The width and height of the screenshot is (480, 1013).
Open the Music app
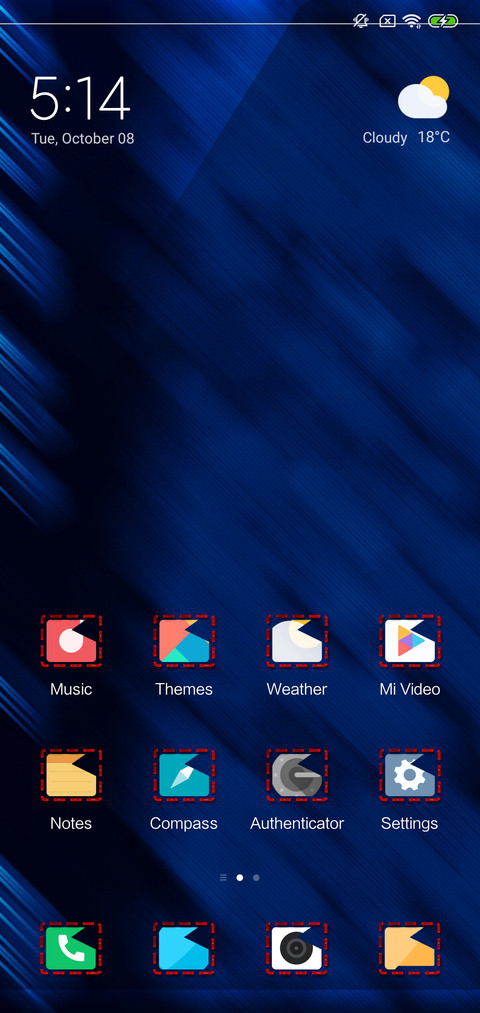click(71, 640)
